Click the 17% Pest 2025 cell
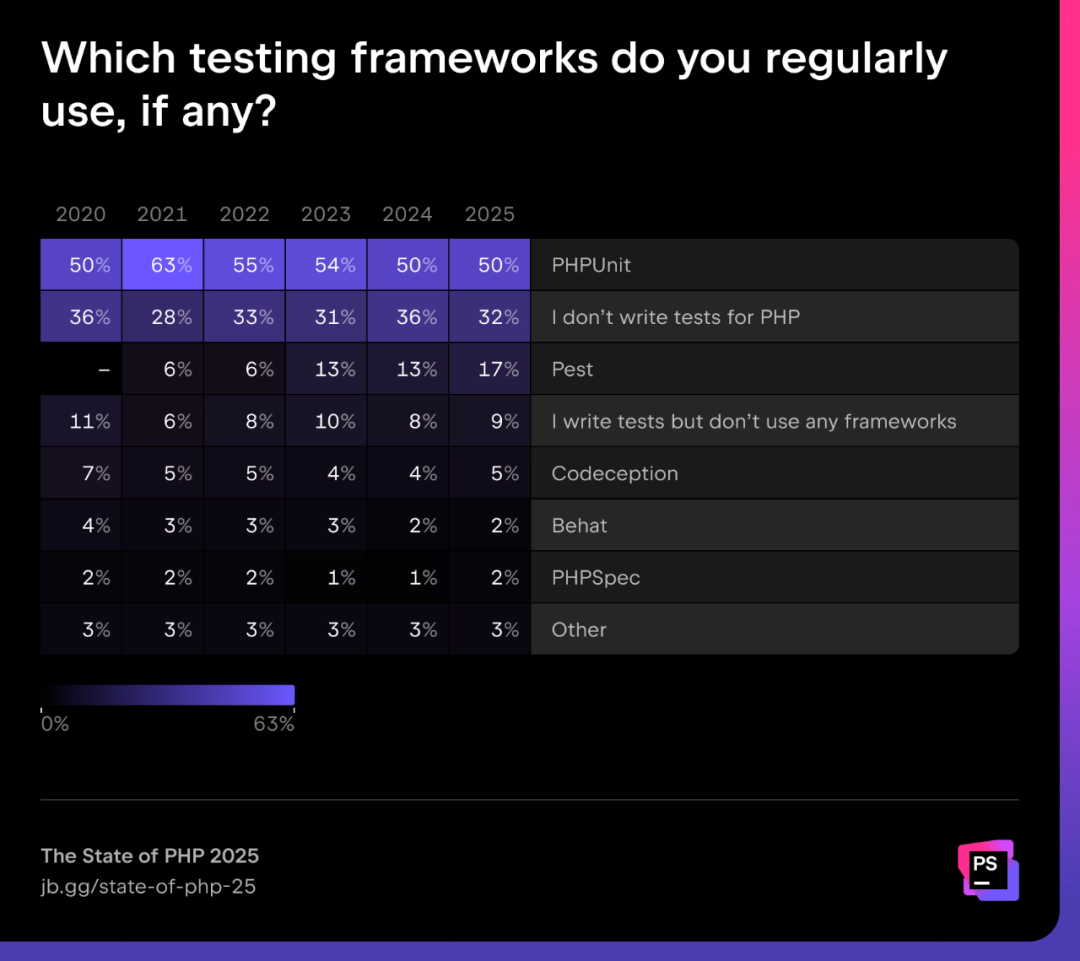The height and width of the screenshot is (961, 1080). tap(490, 369)
